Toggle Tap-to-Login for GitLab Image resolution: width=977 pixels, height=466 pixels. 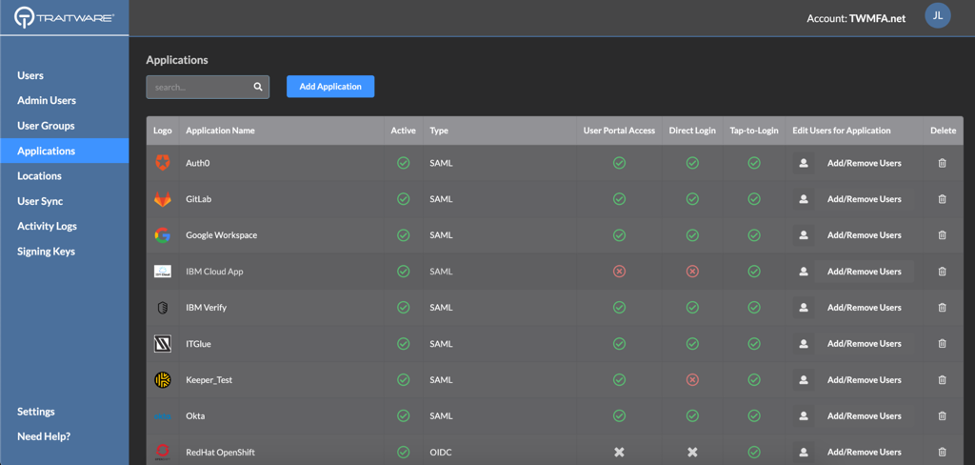click(754, 199)
